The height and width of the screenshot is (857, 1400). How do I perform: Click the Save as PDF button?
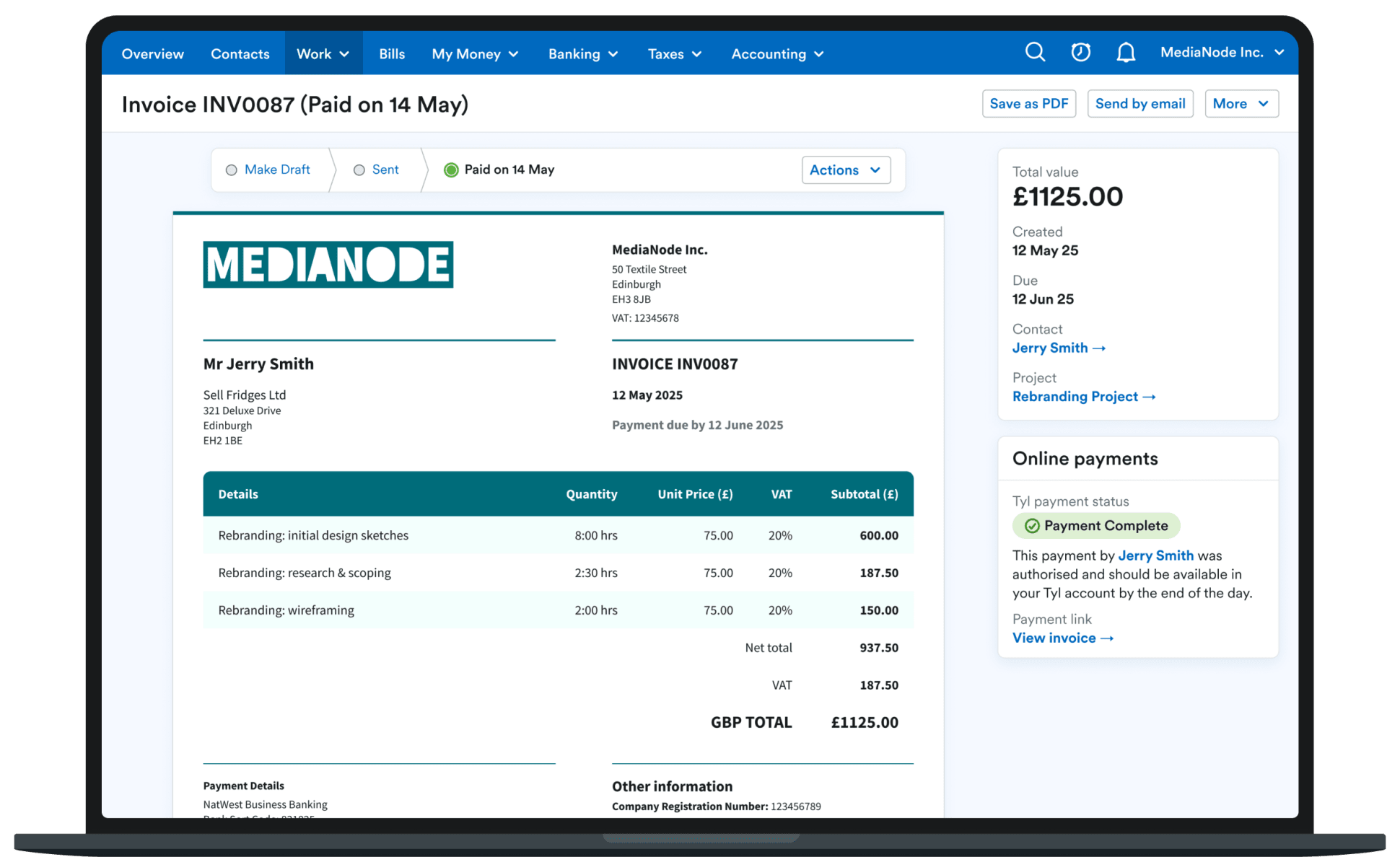point(1028,104)
